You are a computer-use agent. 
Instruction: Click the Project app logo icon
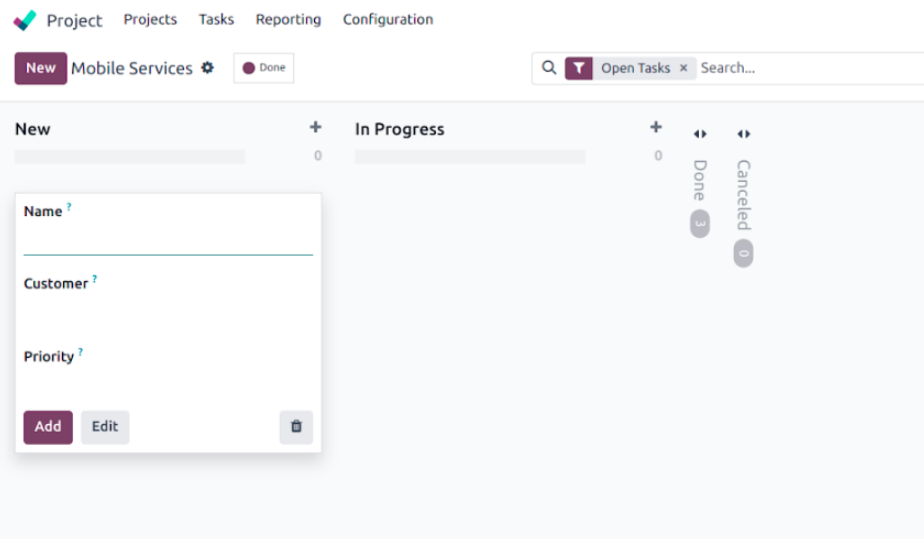click(25, 20)
